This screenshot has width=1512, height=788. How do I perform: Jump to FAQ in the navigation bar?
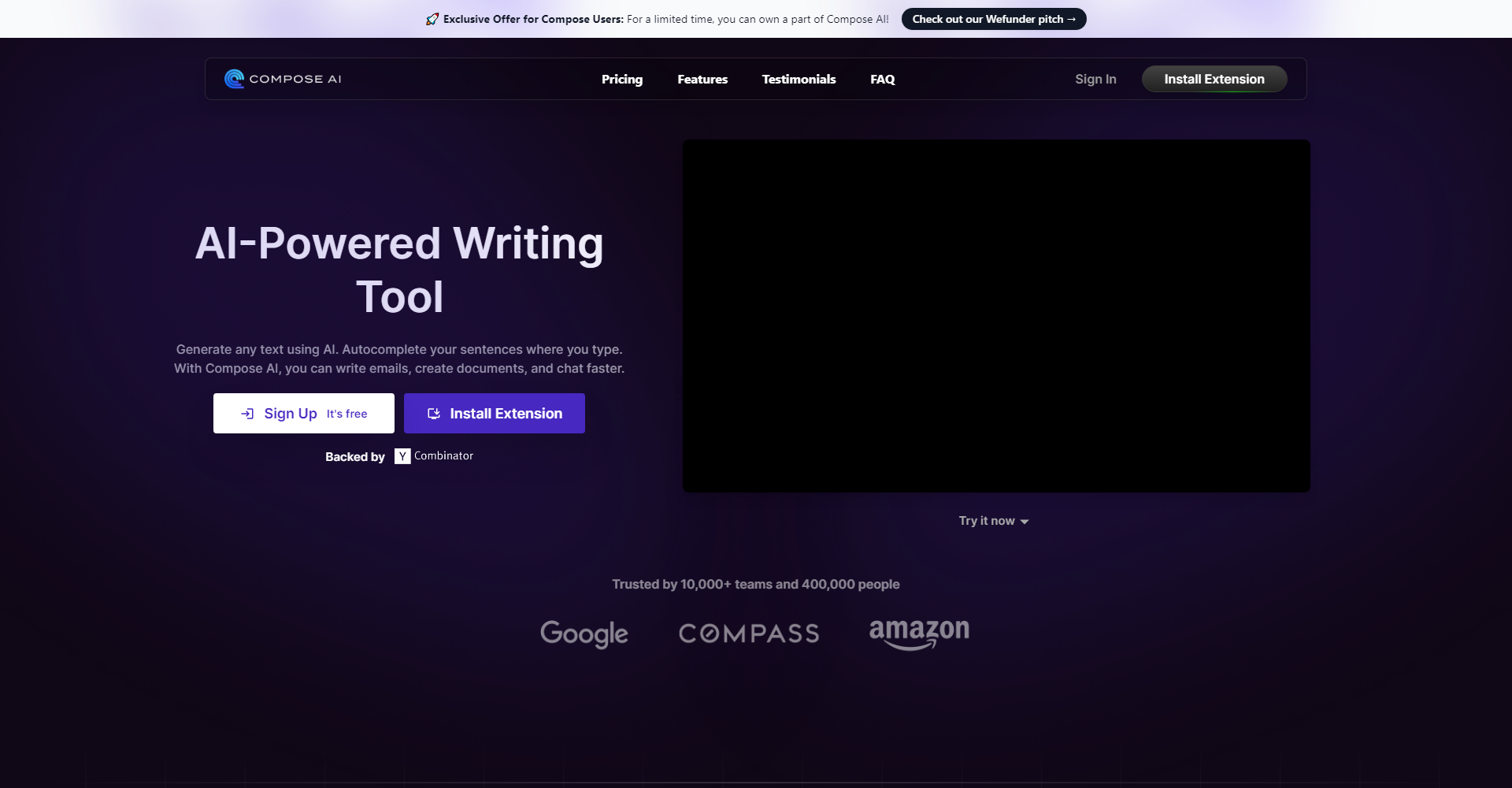(x=882, y=79)
